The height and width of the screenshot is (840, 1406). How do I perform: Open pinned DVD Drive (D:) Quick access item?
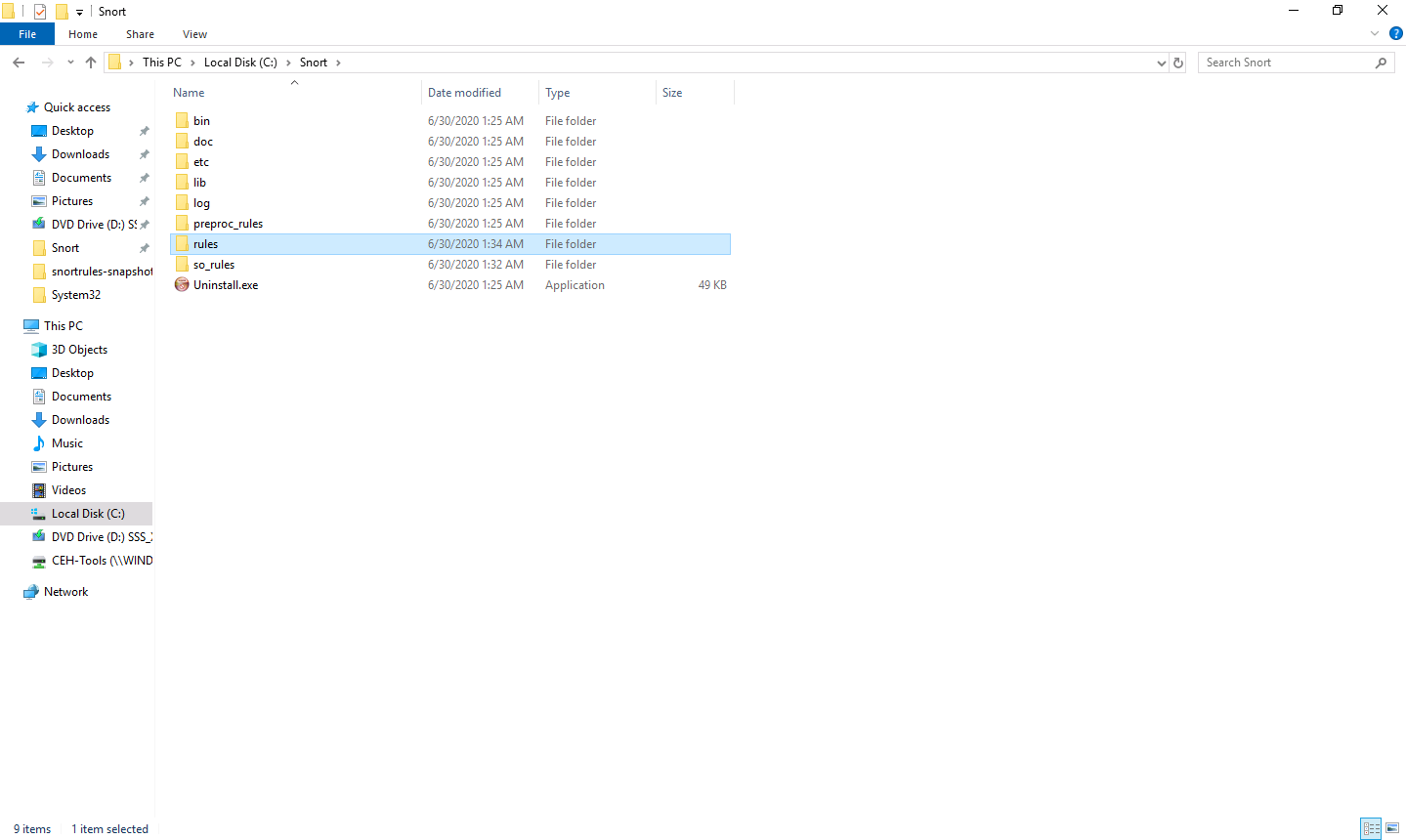coord(94,225)
